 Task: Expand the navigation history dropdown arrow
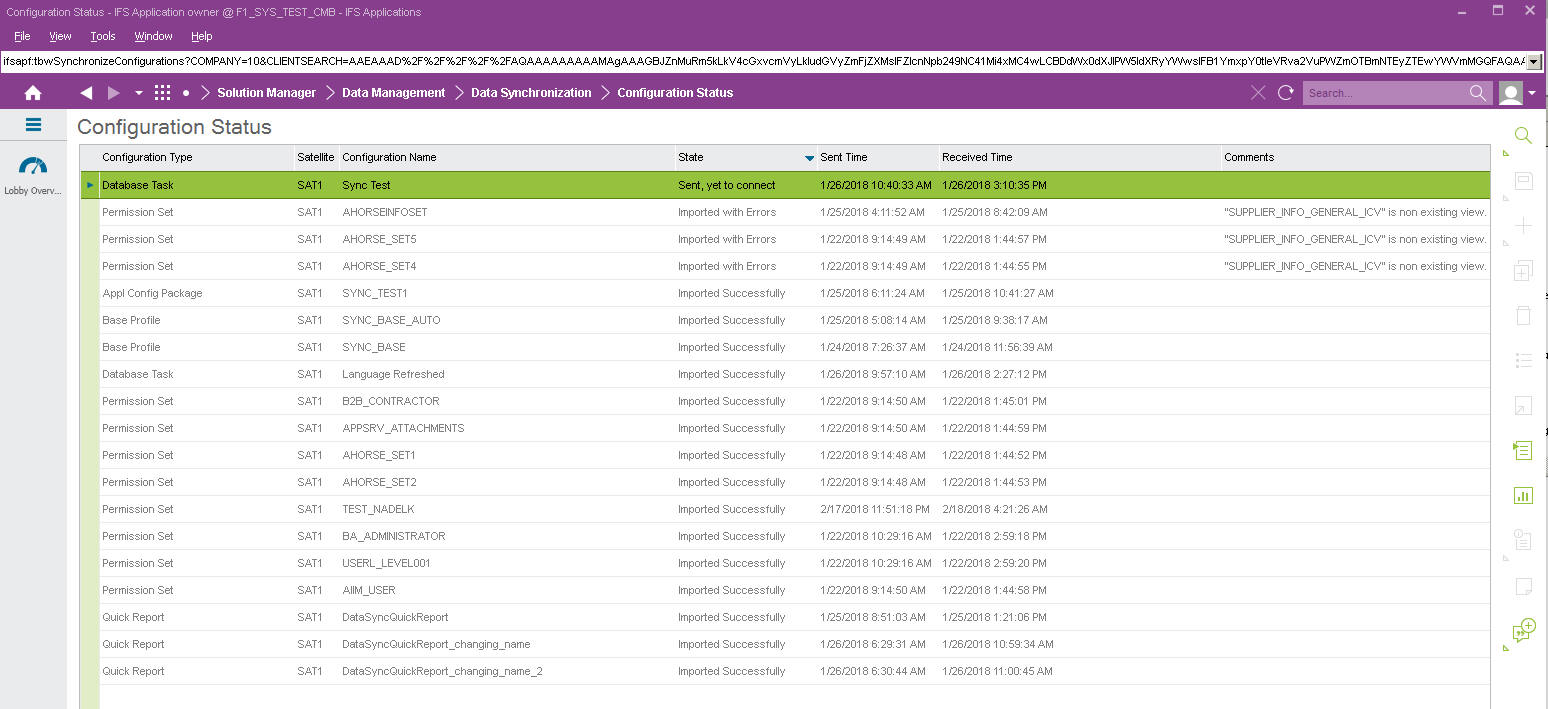click(x=138, y=93)
